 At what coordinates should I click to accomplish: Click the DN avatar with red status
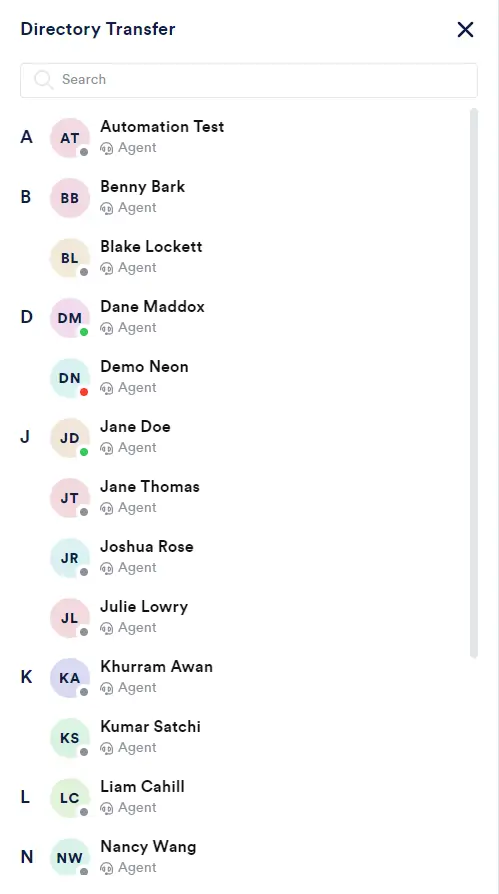click(70, 378)
